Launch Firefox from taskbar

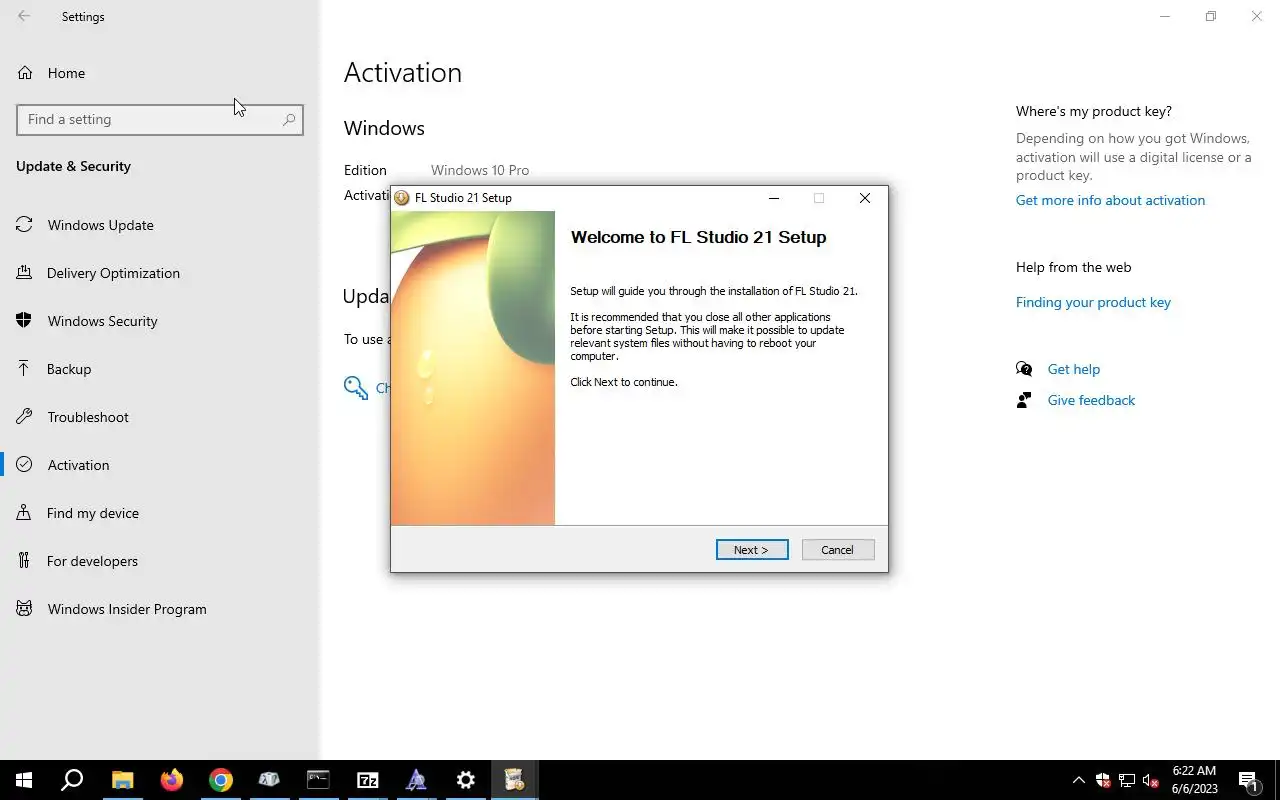[172, 780]
